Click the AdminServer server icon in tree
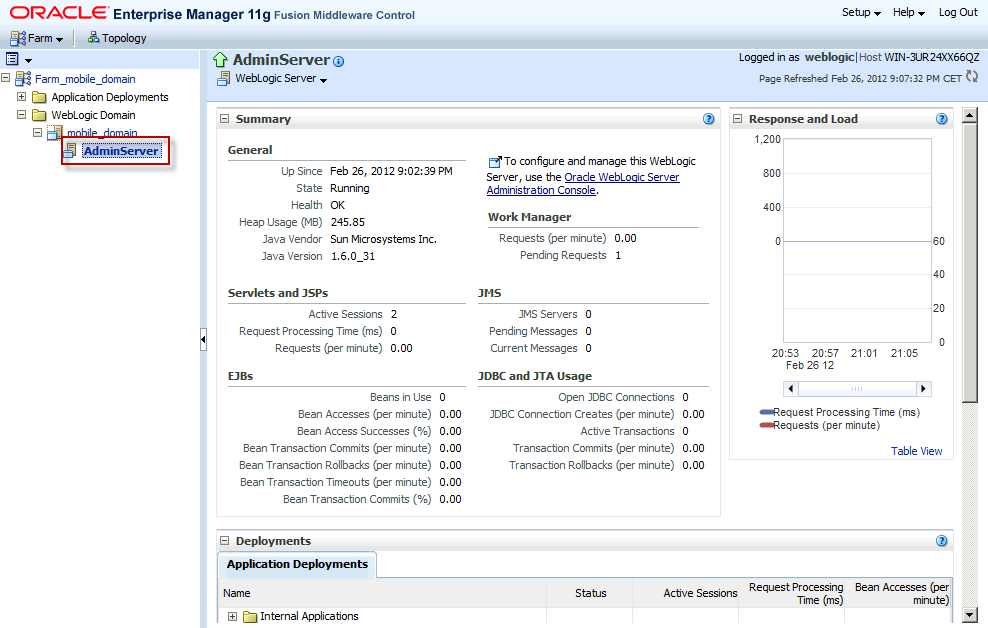 tap(71, 151)
